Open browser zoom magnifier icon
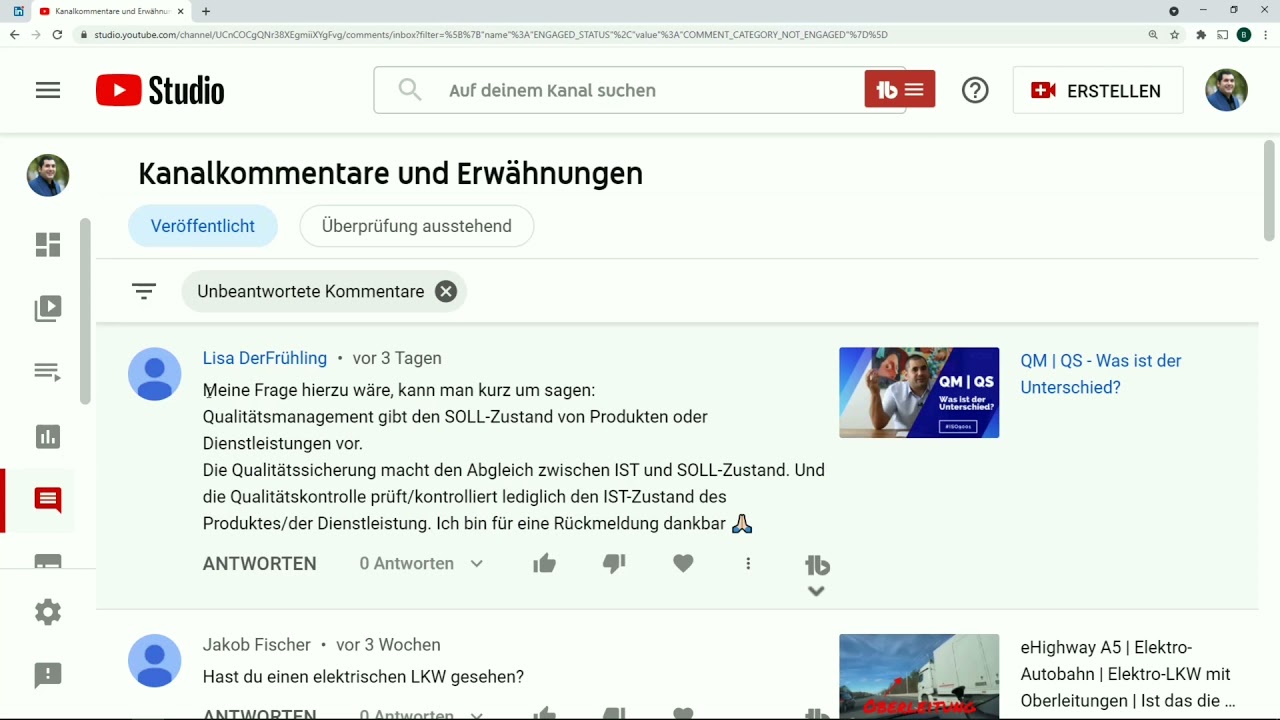This screenshot has width=1280, height=720. (x=1153, y=34)
